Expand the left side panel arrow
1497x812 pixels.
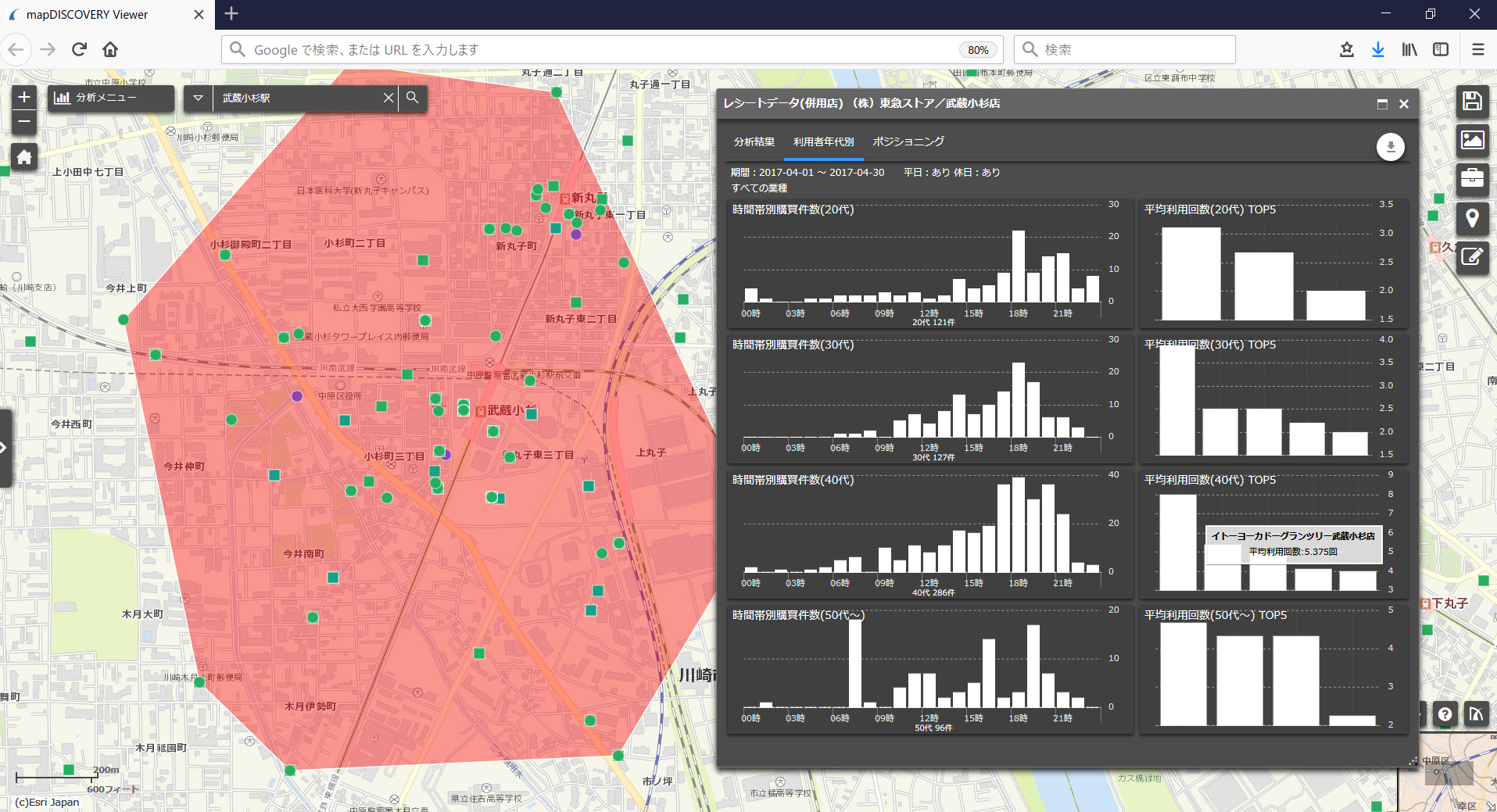(5, 448)
